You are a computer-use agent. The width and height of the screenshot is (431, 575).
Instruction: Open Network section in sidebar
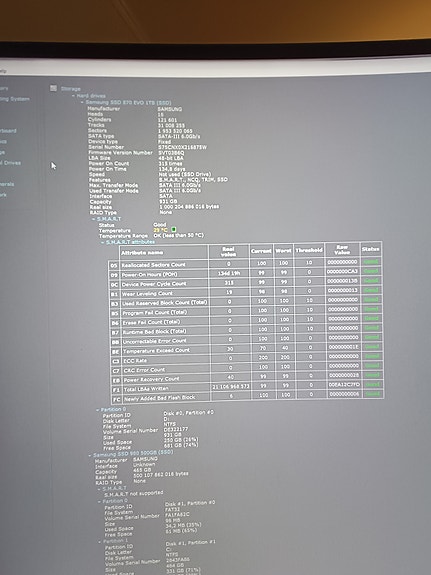point(3,195)
